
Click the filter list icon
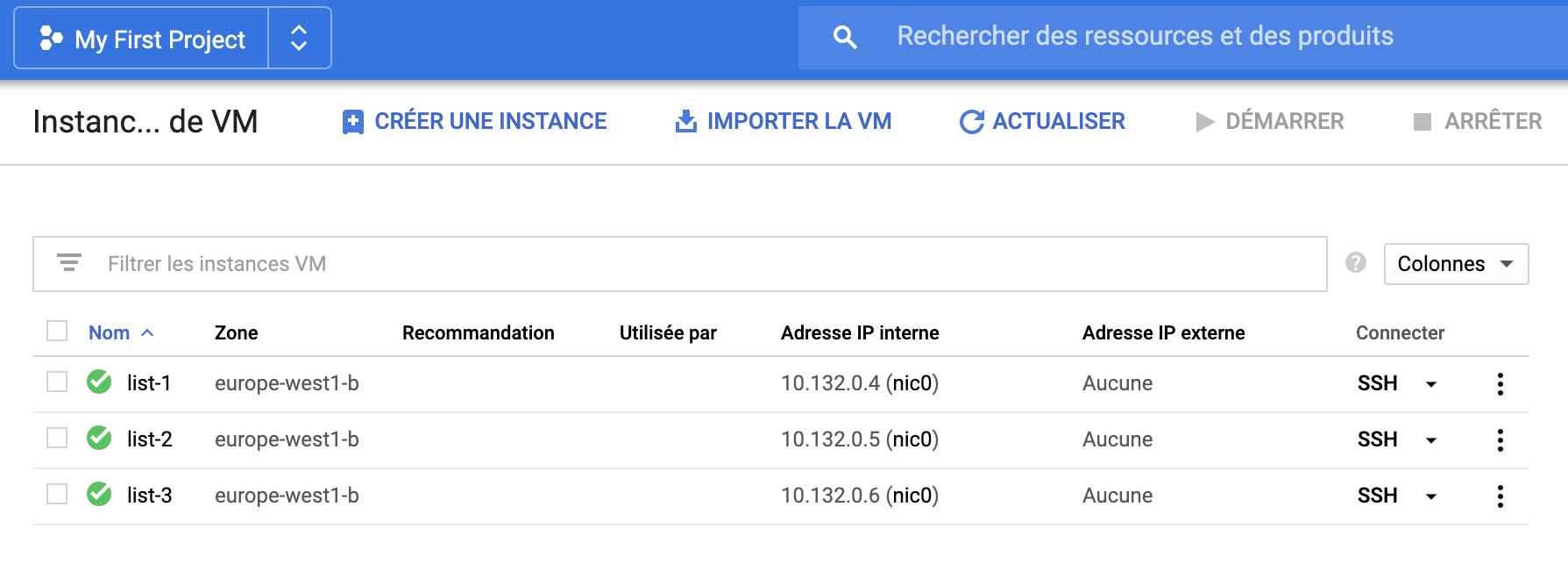pyautogui.click(x=69, y=262)
